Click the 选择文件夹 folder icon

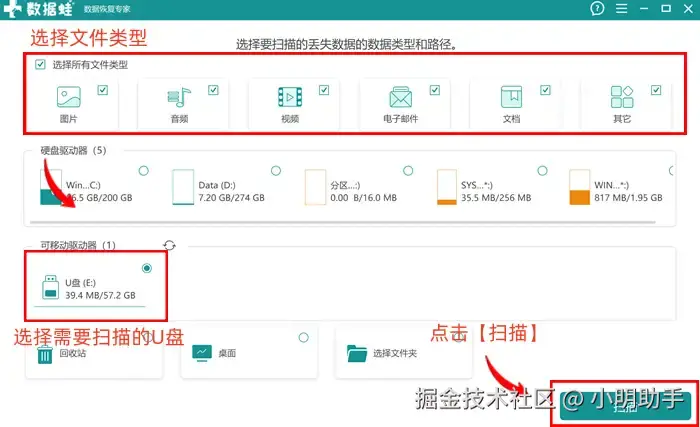[357, 353]
